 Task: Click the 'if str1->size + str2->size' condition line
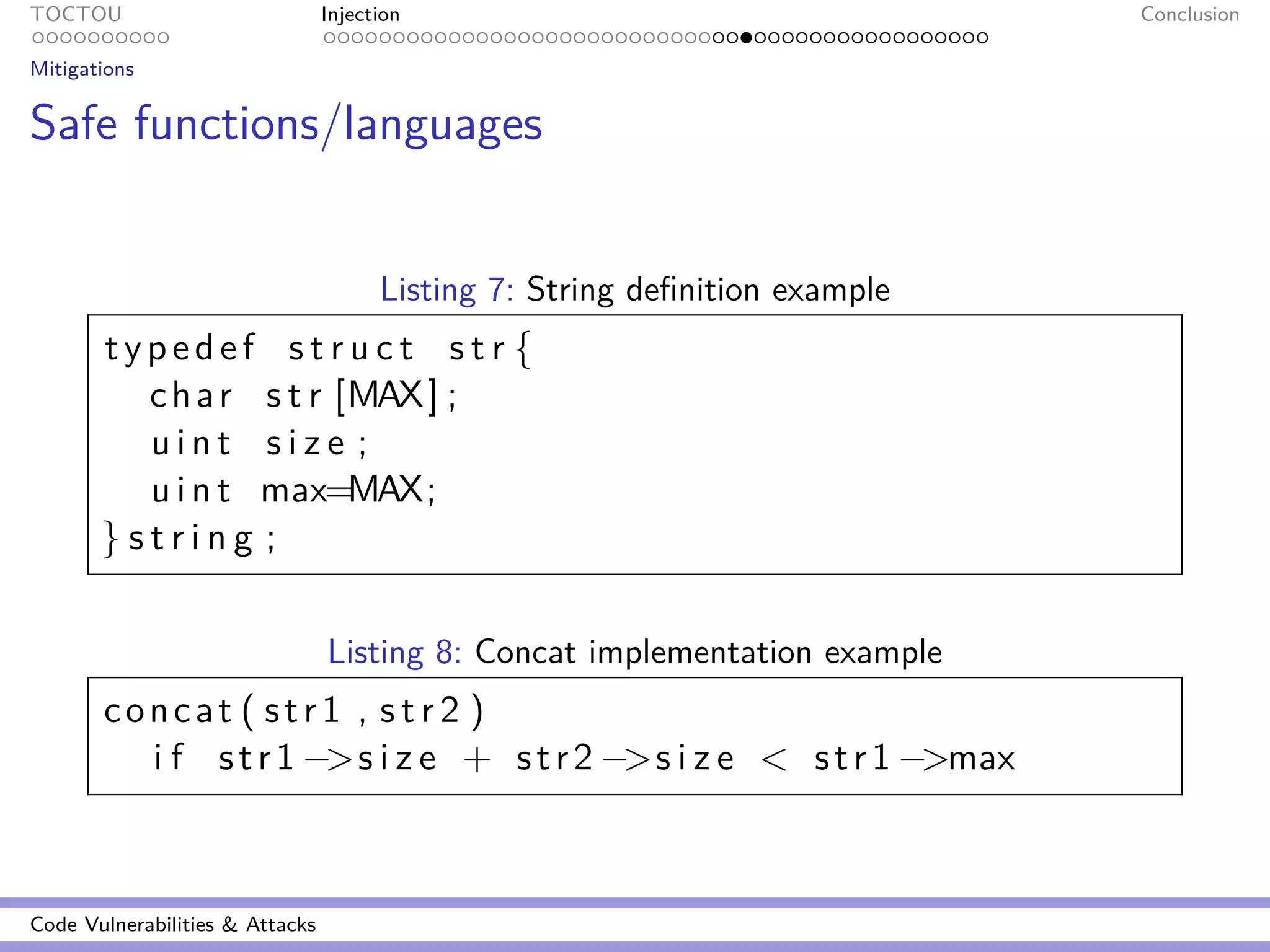point(584,759)
